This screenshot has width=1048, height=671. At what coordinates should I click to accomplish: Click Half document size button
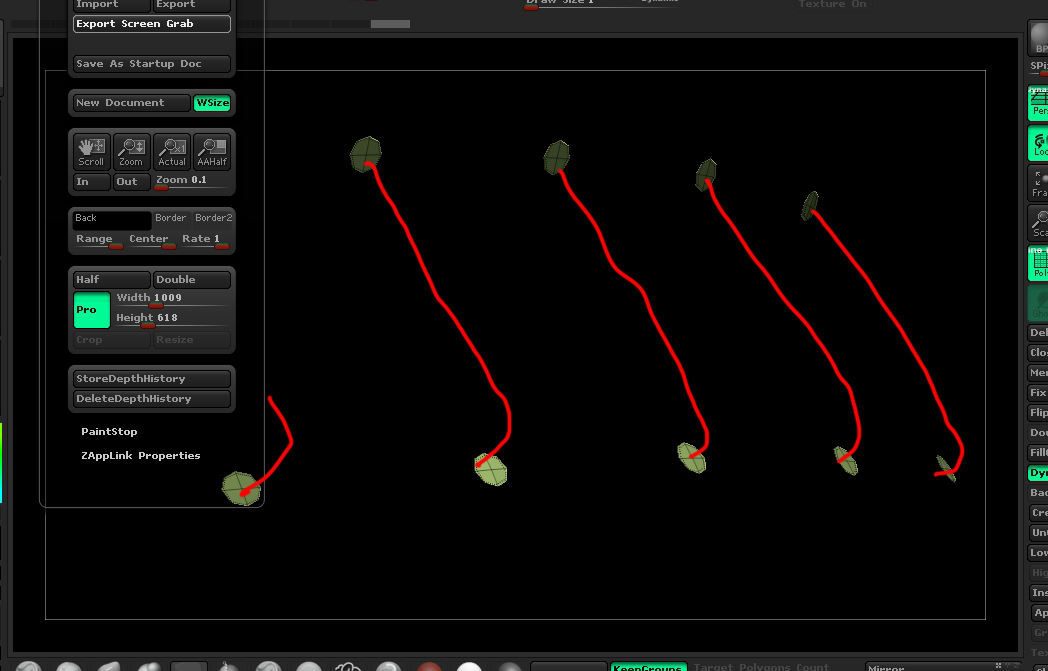click(112, 280)
